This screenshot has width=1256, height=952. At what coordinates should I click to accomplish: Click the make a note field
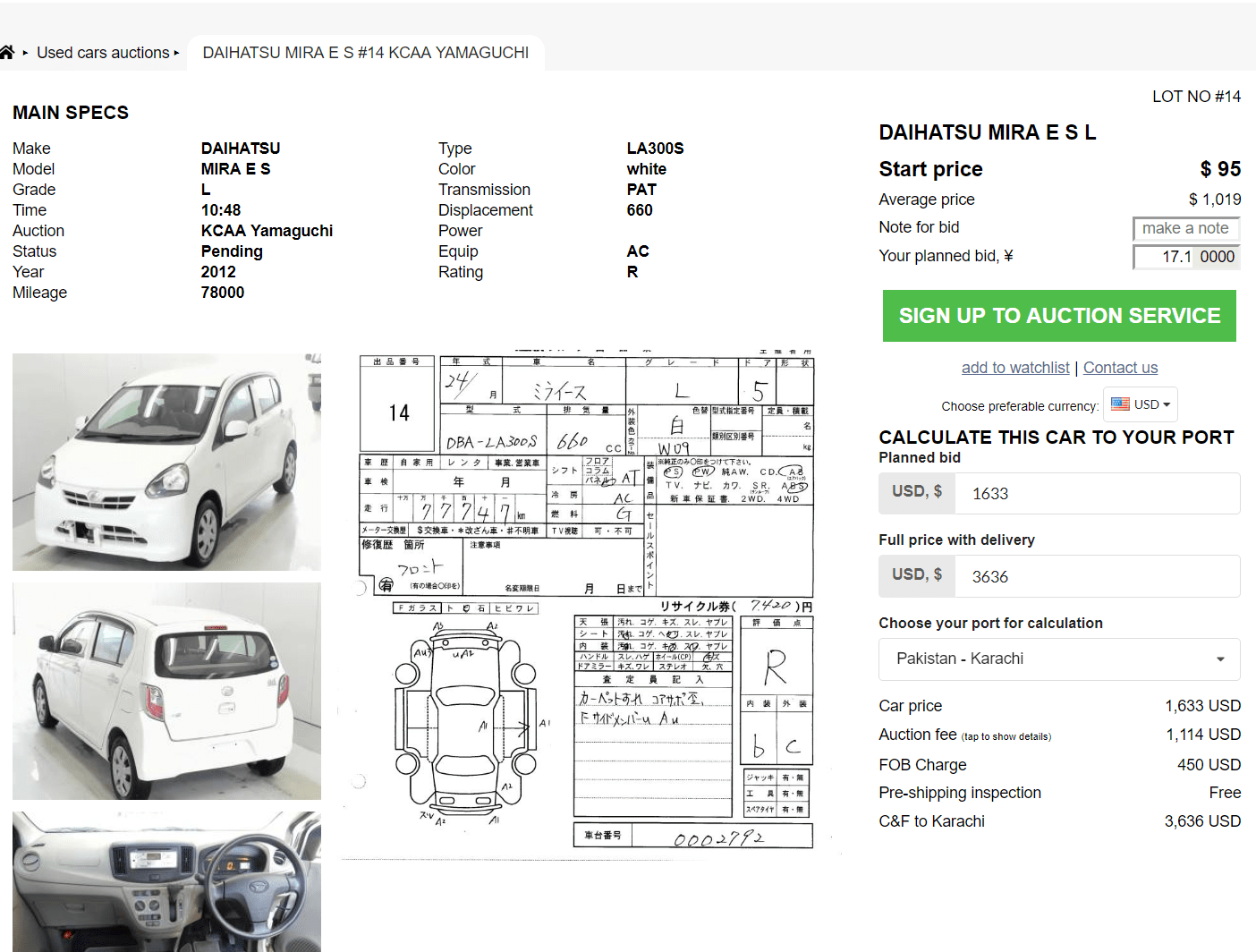pyautogui.click(x=1186, y=228)
